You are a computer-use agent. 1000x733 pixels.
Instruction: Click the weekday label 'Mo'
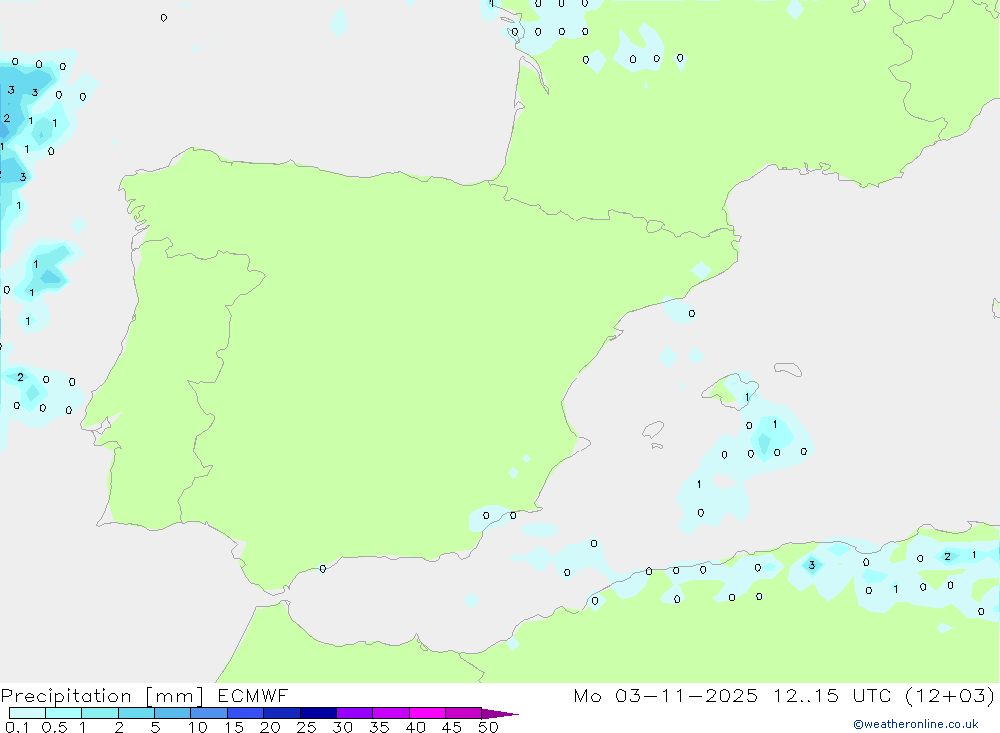587,695
